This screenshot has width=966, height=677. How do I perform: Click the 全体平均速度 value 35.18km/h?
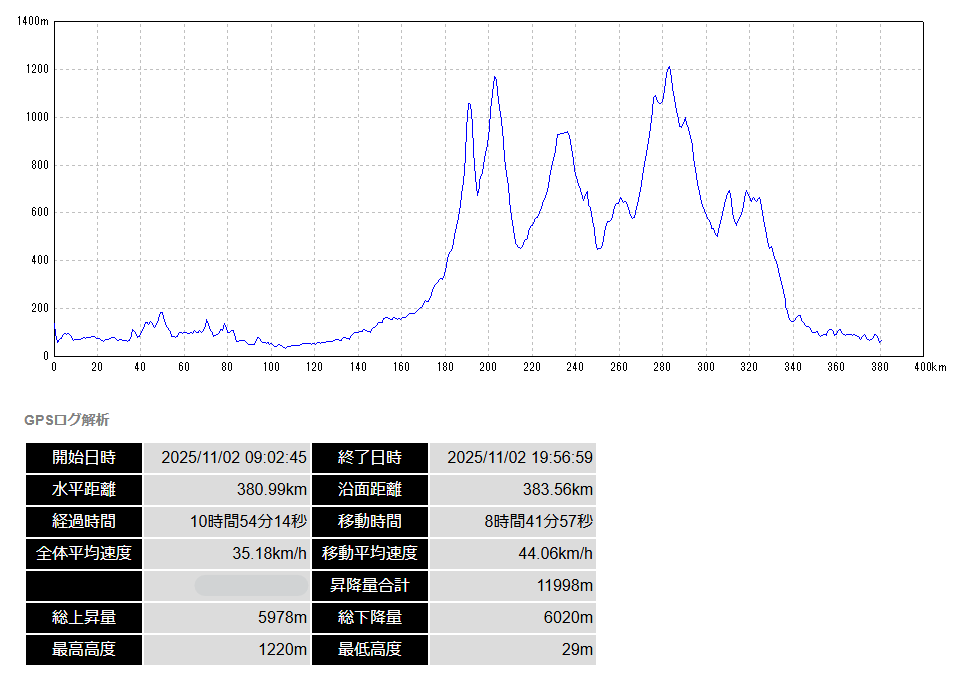[268, 553]
